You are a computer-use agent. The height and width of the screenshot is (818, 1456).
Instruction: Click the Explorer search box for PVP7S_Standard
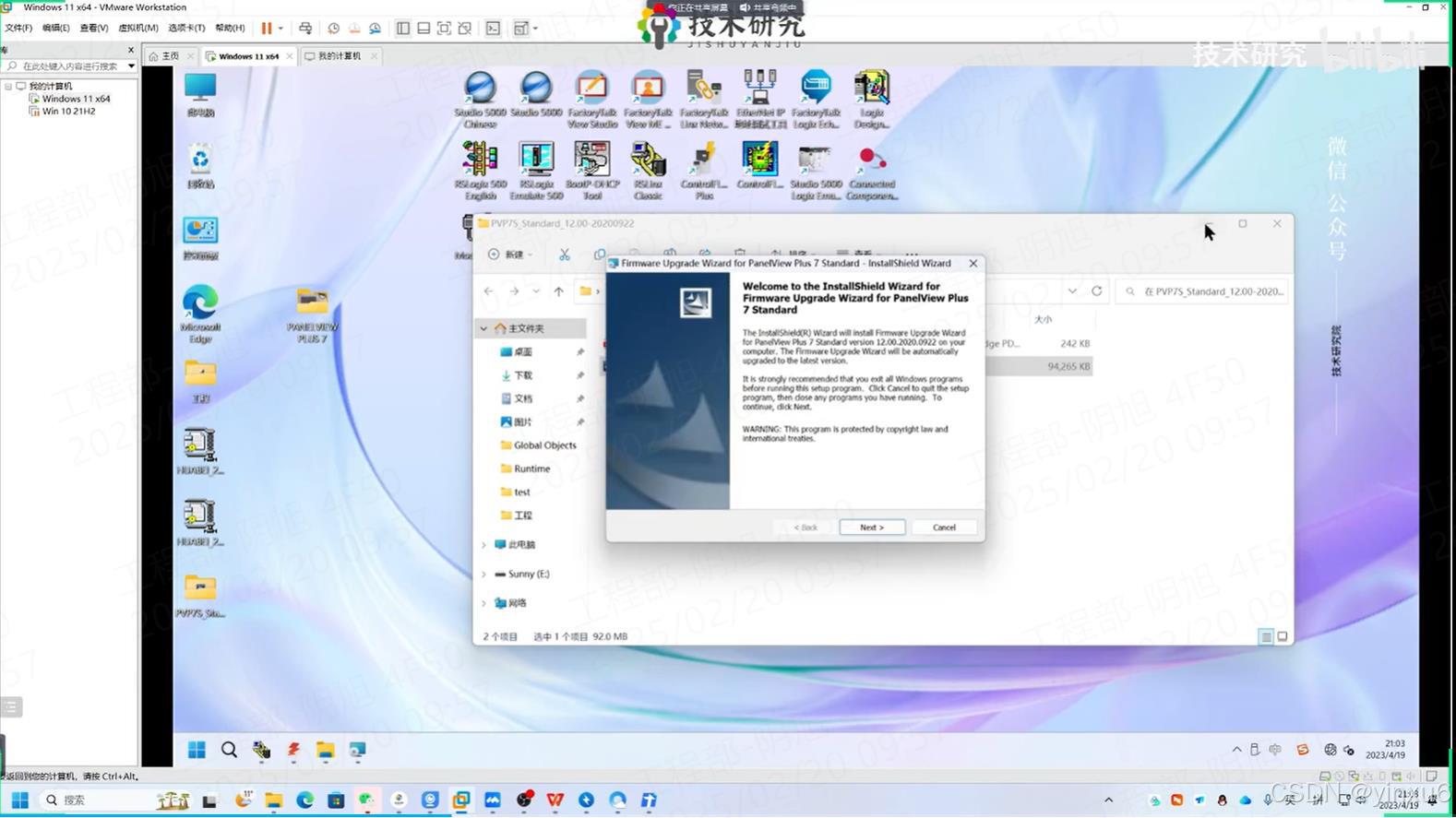click(1203, 291)
